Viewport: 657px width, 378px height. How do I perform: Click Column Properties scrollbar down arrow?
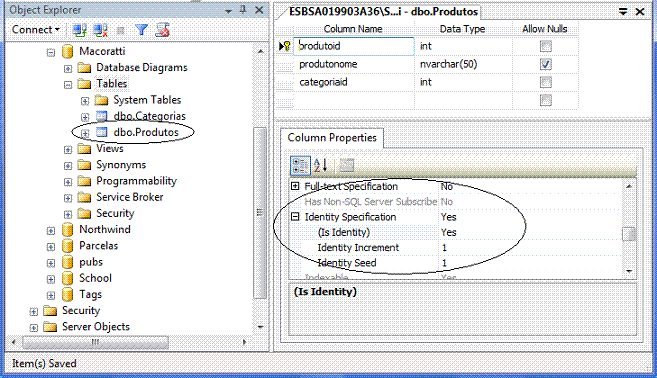[629, 271]
